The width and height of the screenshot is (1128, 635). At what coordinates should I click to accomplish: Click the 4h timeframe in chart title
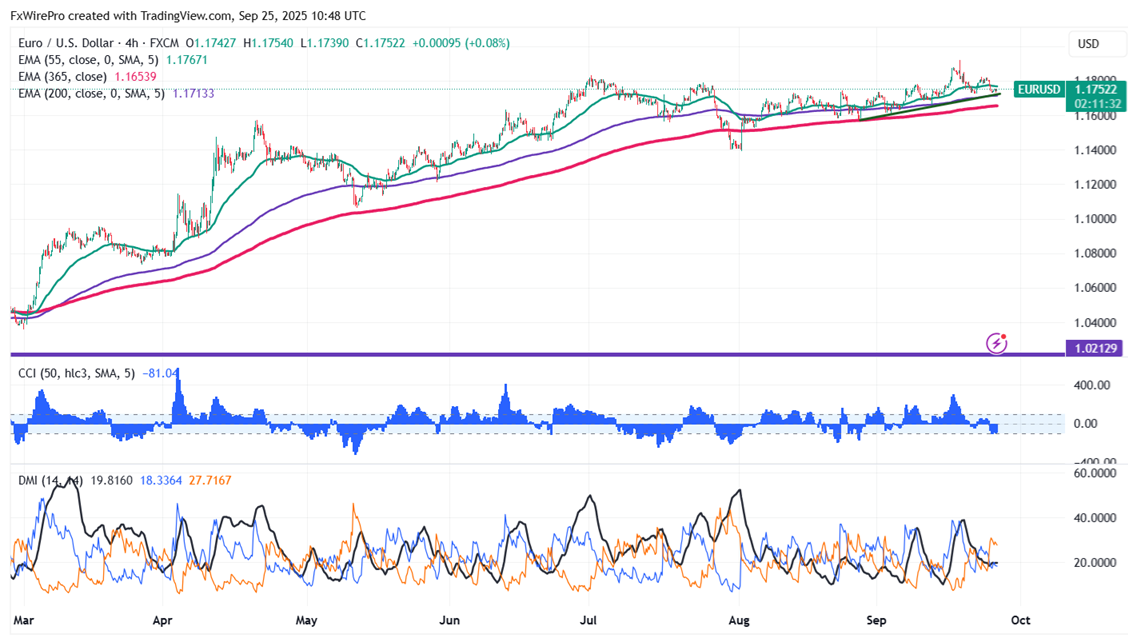click(132, 43)
